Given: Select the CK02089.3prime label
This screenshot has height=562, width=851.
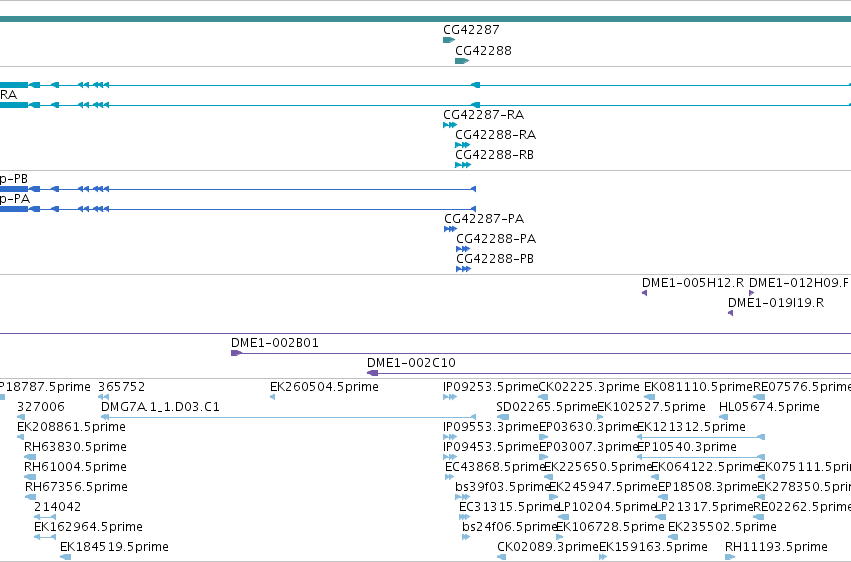Looking at the screenshot, I should [x=548, y=547].
